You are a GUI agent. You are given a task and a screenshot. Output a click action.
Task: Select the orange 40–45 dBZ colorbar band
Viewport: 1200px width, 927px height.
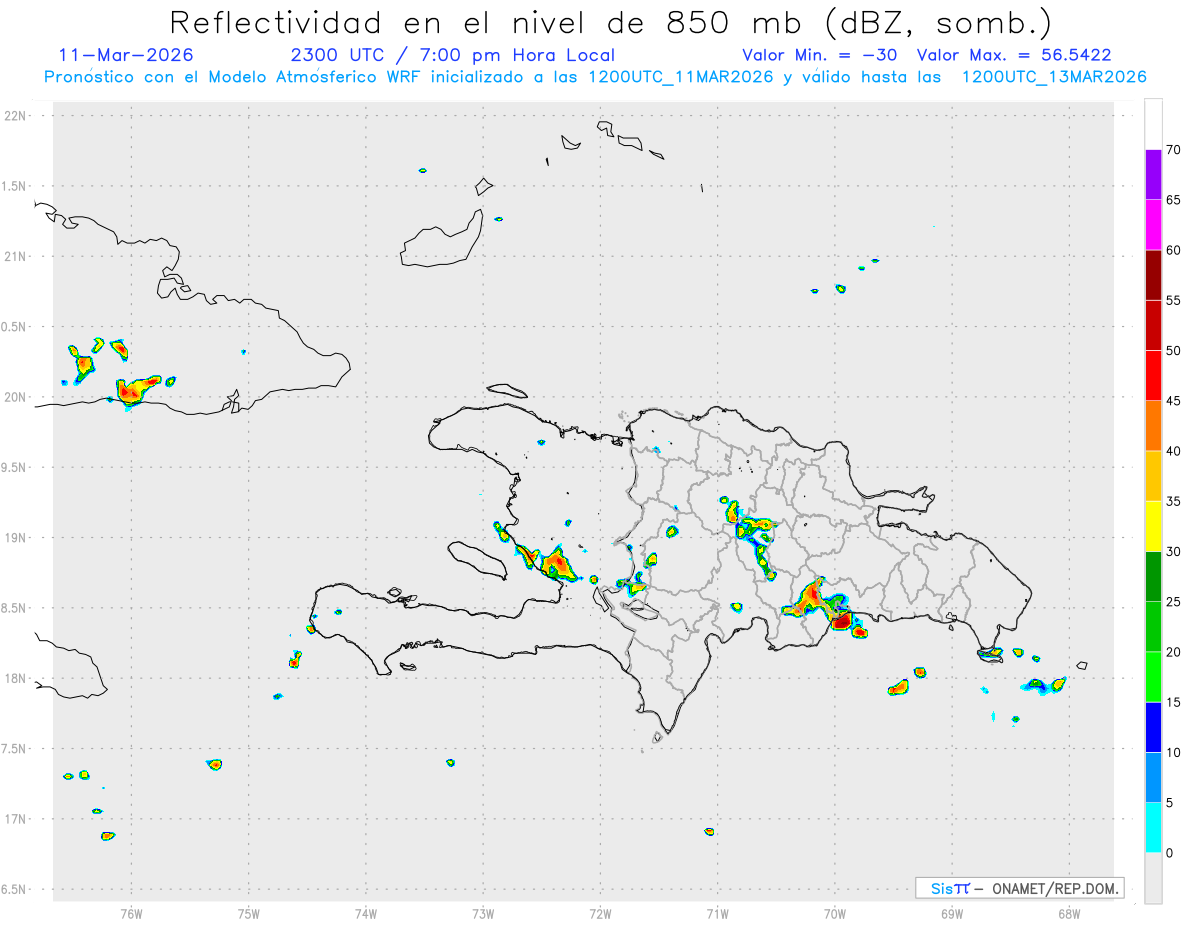[x=1153, y=426]
